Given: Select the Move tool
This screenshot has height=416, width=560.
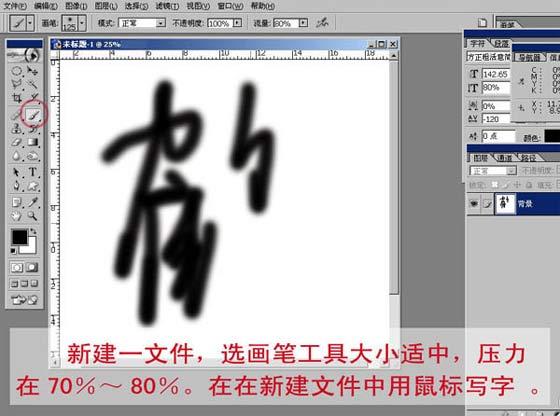Looking at the screenshot, I should (32, 71).
